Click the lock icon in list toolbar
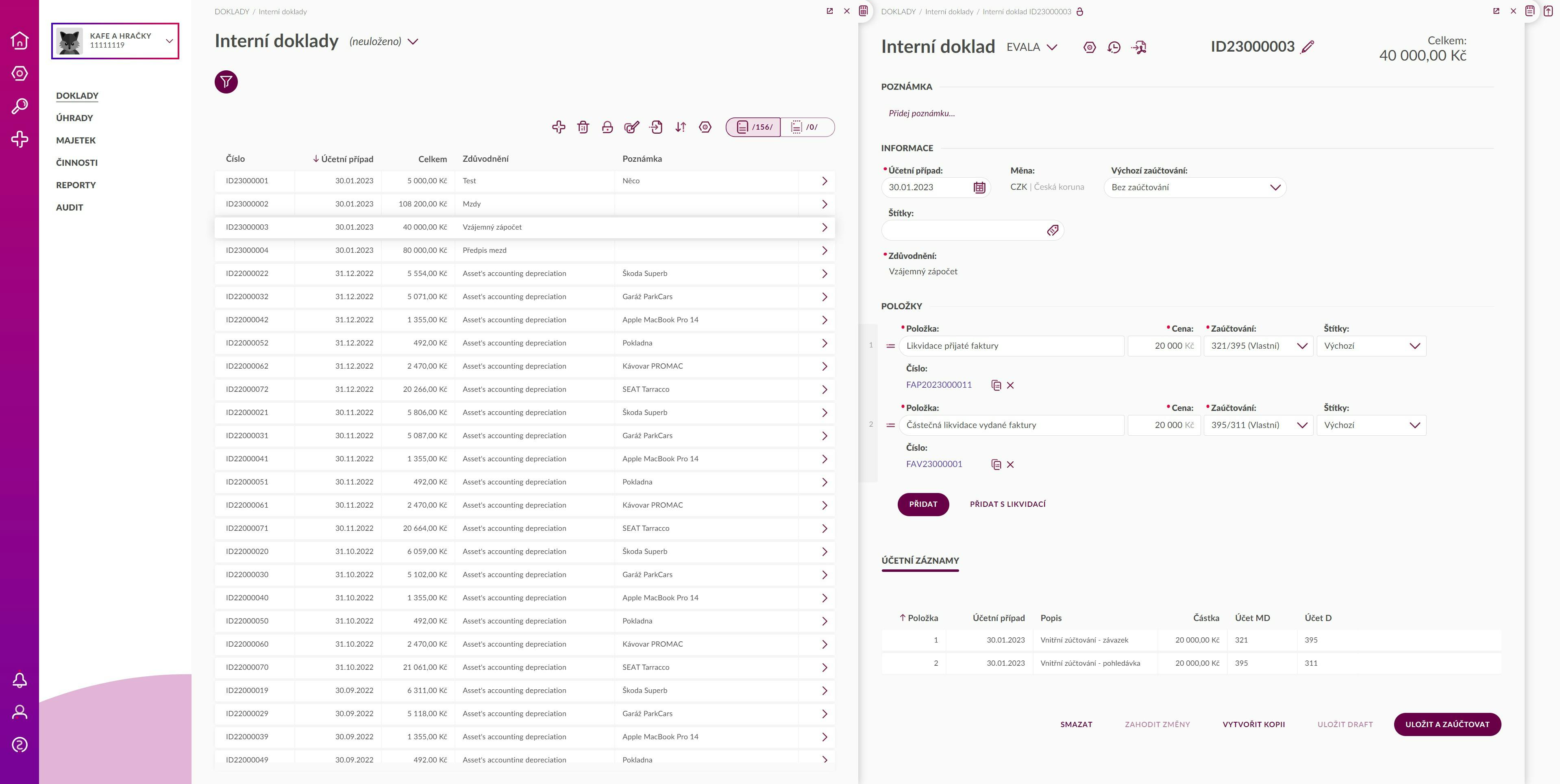1560x784 pixels. coord(607,127)
